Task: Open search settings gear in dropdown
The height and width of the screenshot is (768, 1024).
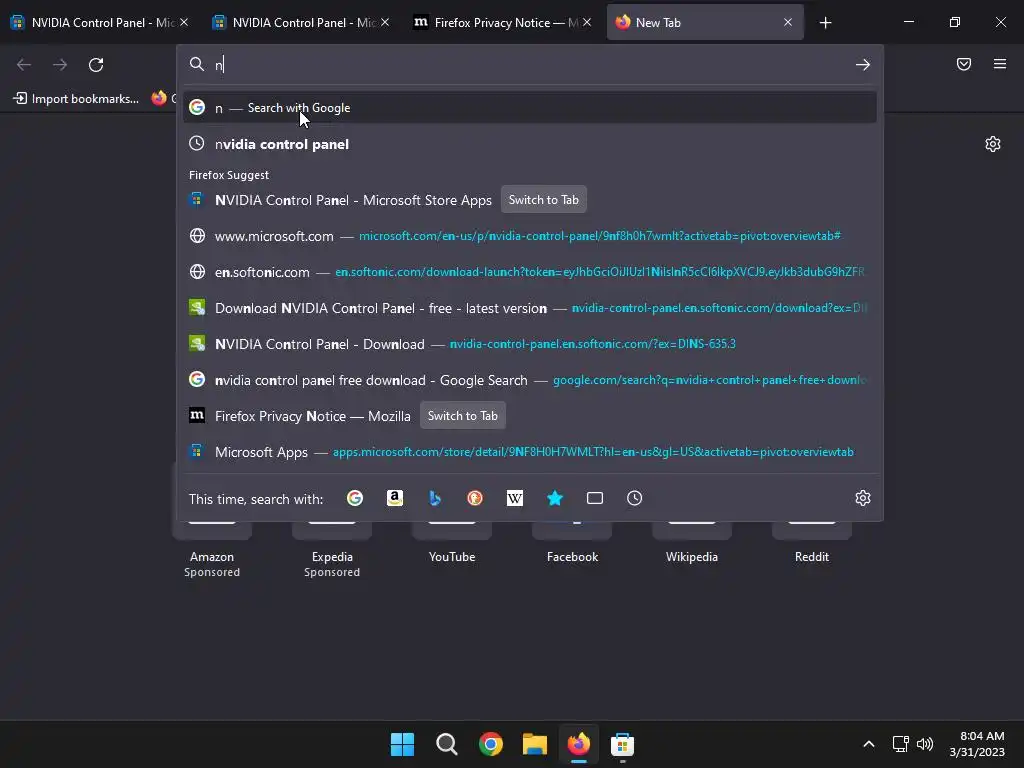Action: coord(863,498)
